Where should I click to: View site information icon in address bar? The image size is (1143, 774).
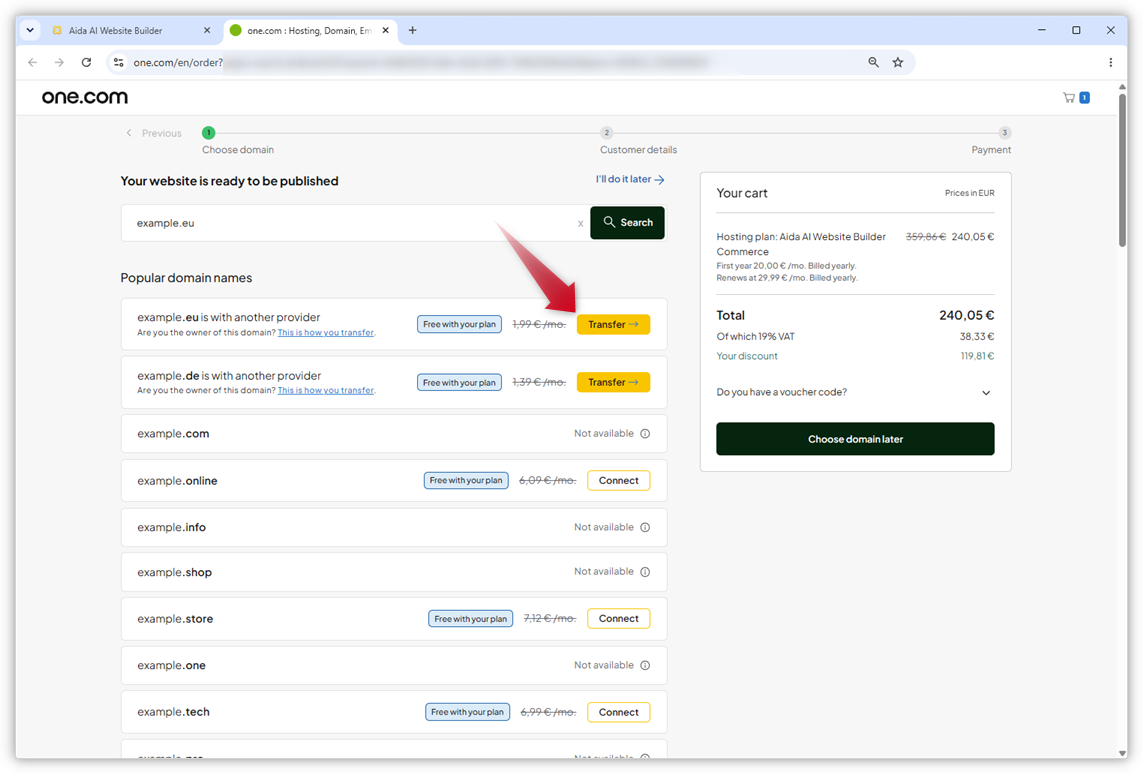119,63
